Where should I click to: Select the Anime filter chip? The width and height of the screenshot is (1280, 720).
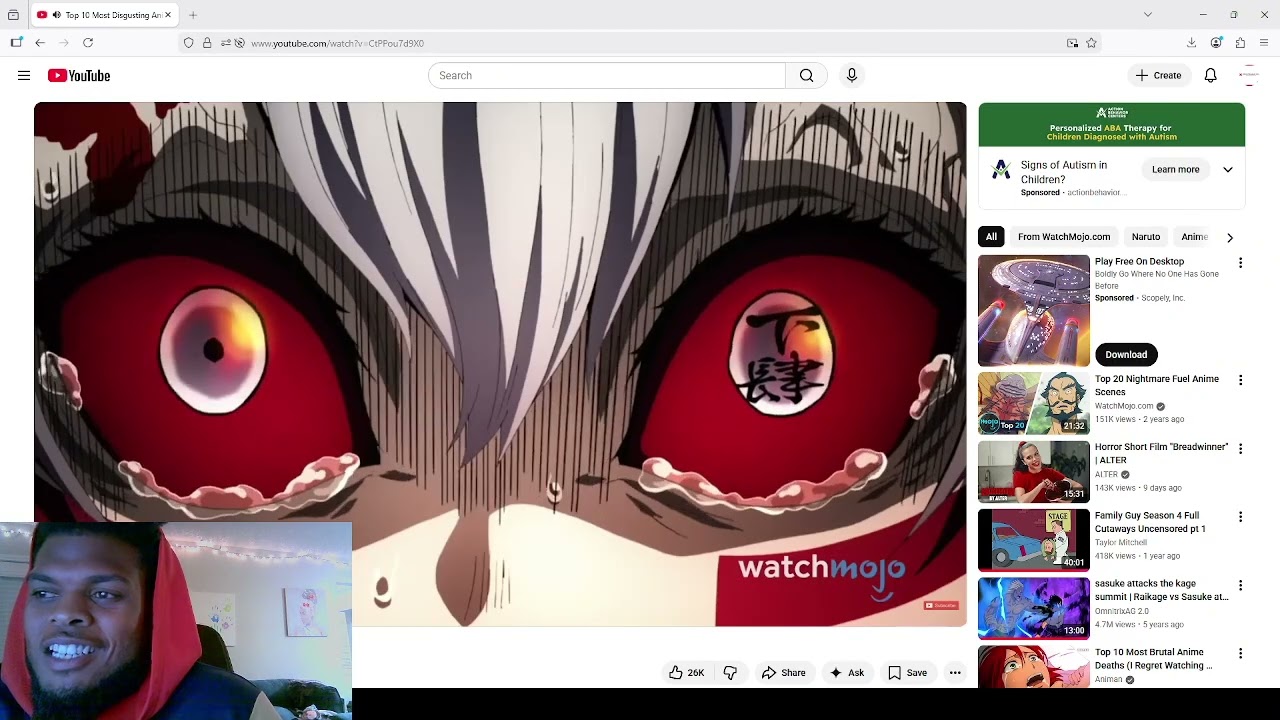pos(1194,237)
